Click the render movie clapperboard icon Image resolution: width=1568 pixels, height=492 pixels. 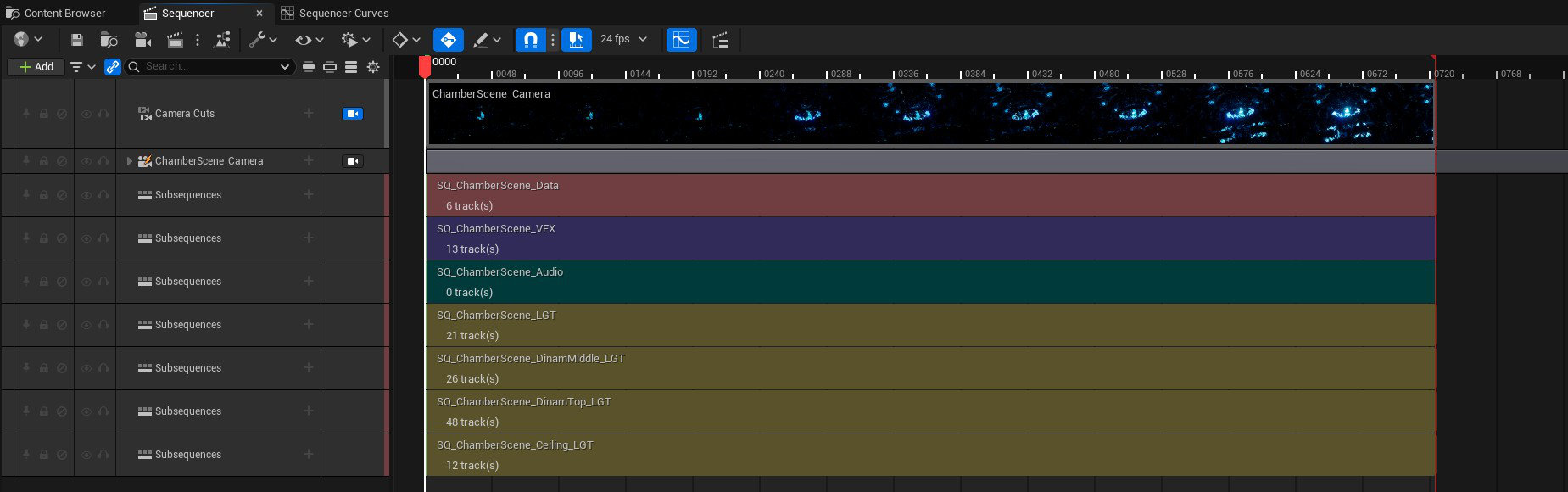tap(175, 40)
